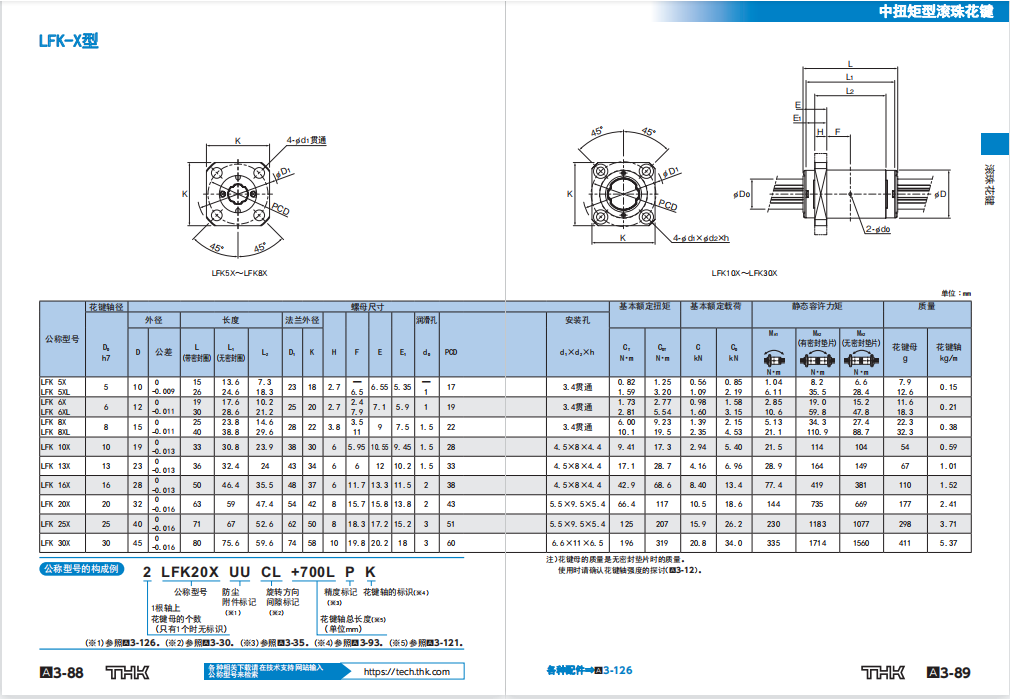Click the 公称型号 column header

pos(62,339)
